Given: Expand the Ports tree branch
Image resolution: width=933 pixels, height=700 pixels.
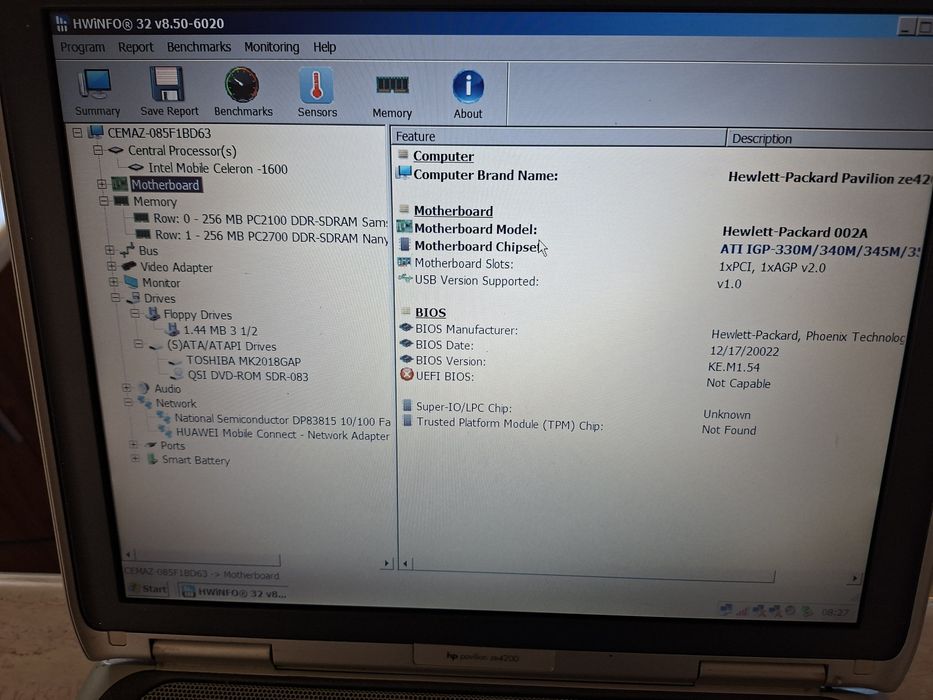Looking at the screenshot, I should 133,445.
